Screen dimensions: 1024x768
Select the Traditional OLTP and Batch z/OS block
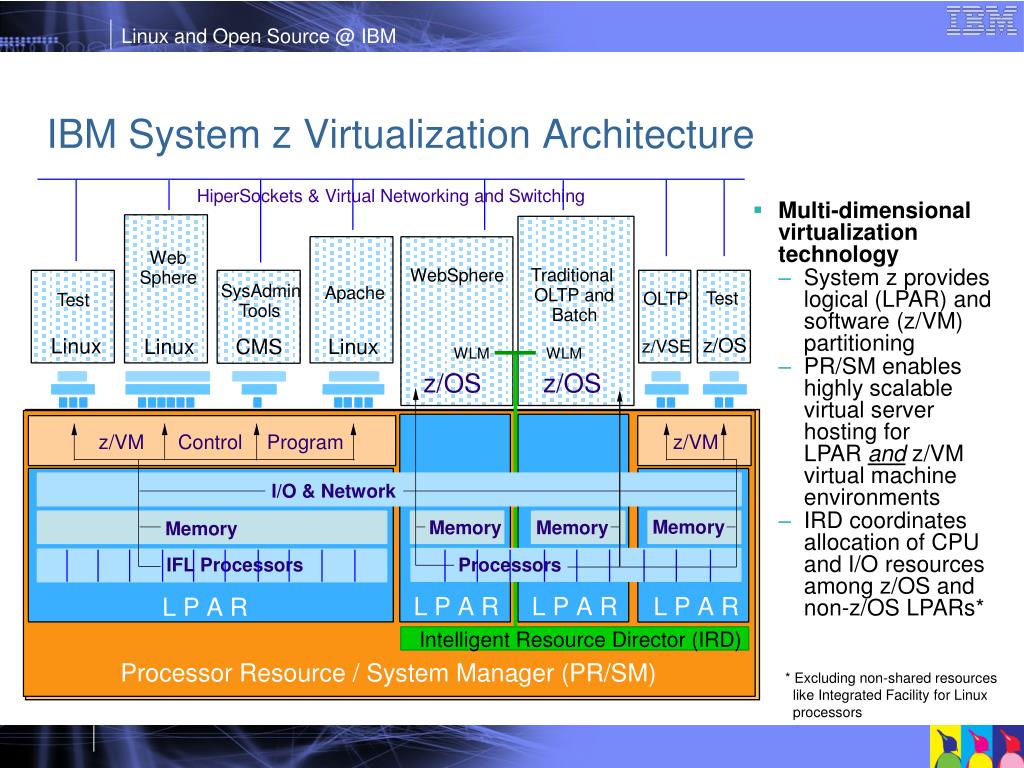573,300
